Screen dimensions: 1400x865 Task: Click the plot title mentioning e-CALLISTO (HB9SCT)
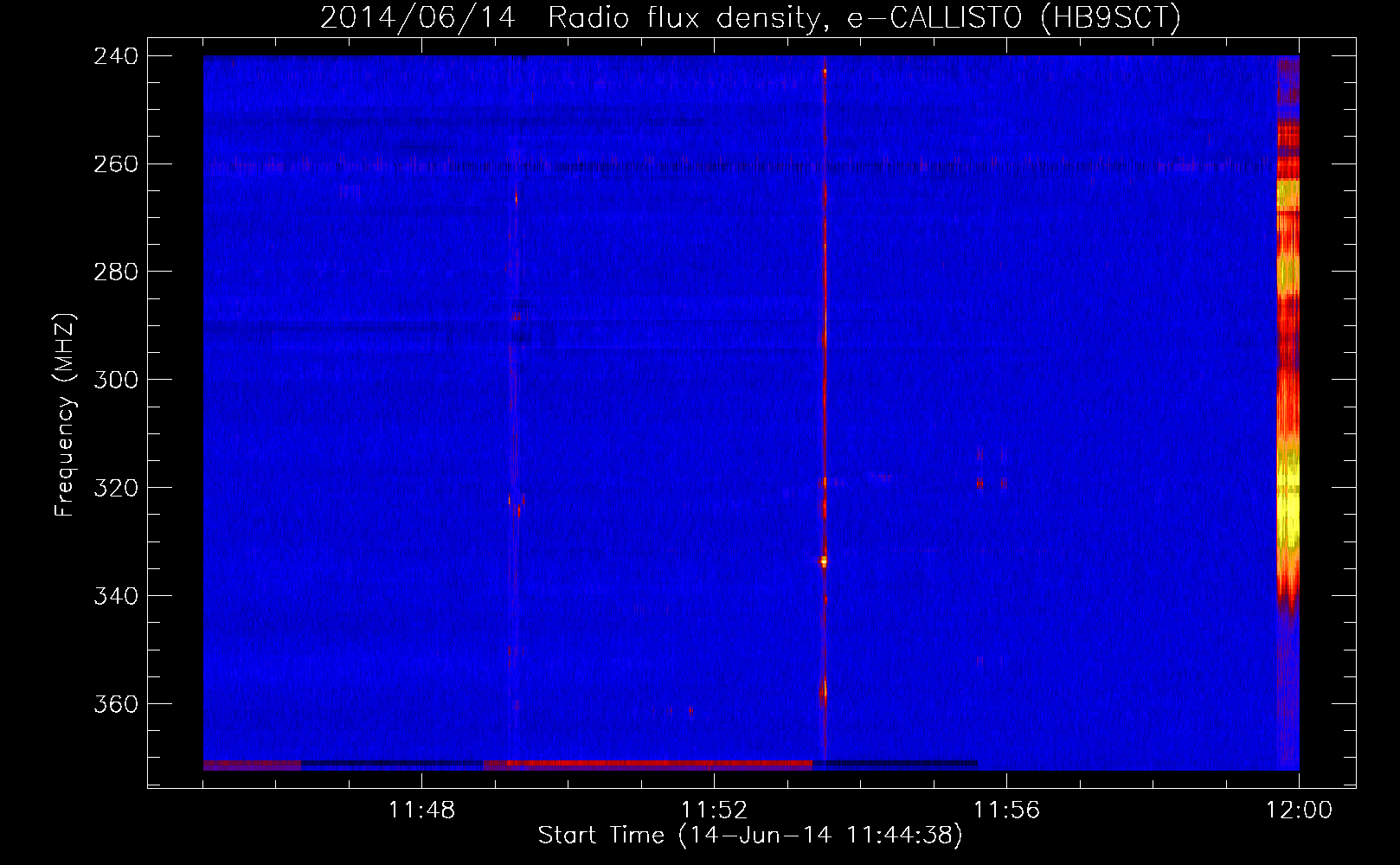coord(750,17)
